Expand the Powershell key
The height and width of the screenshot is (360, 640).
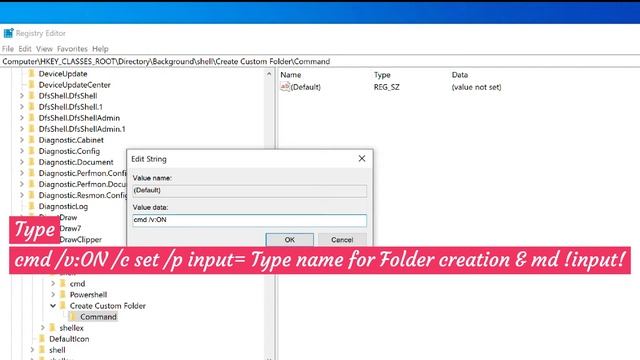click(x=53, y=295)
